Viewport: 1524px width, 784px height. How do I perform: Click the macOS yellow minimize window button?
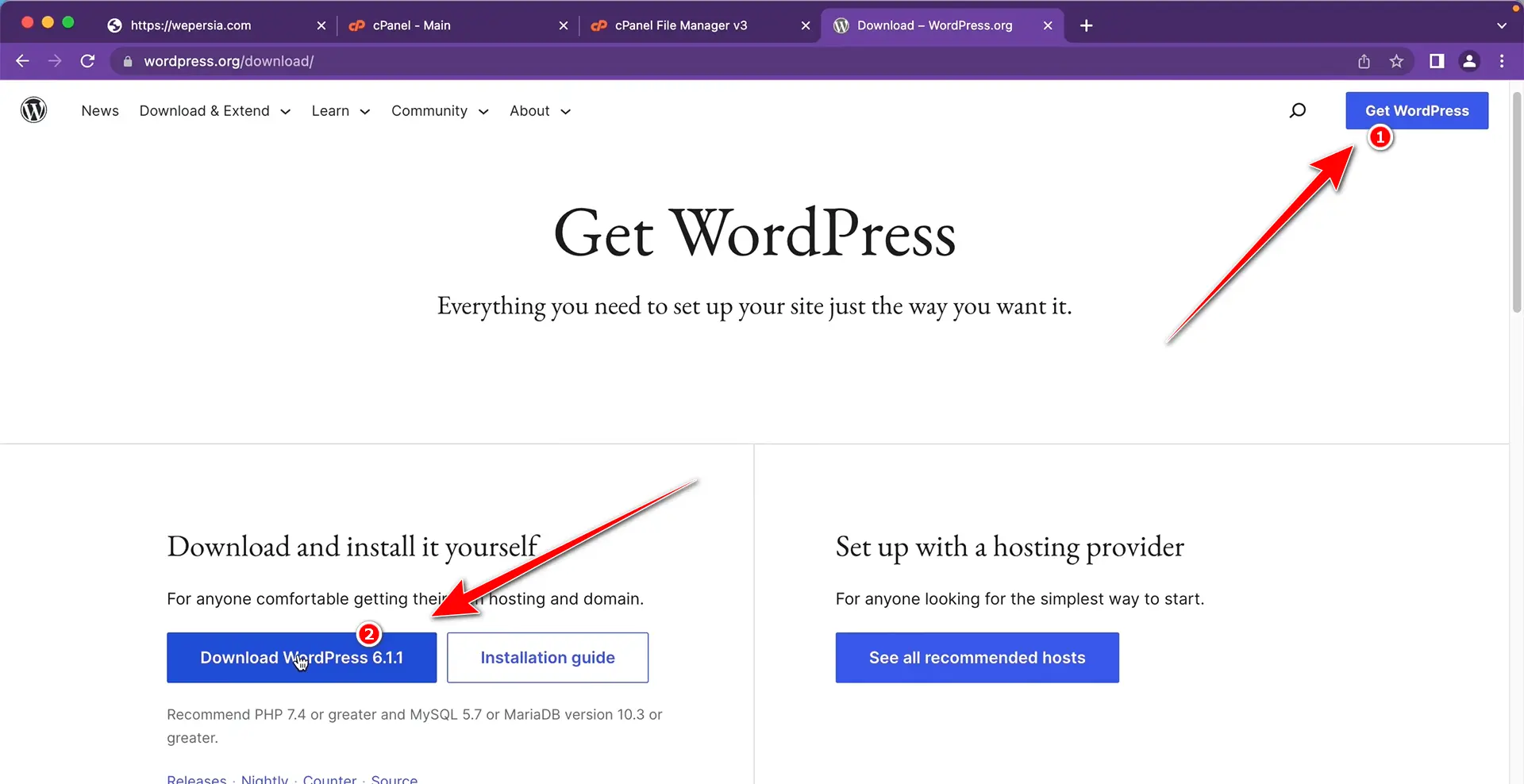tap(48, 22)
